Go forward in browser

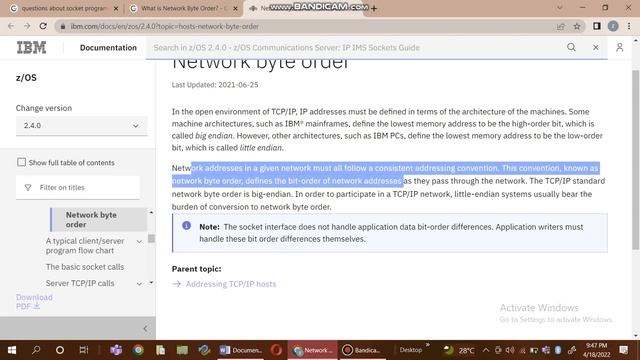27,26
